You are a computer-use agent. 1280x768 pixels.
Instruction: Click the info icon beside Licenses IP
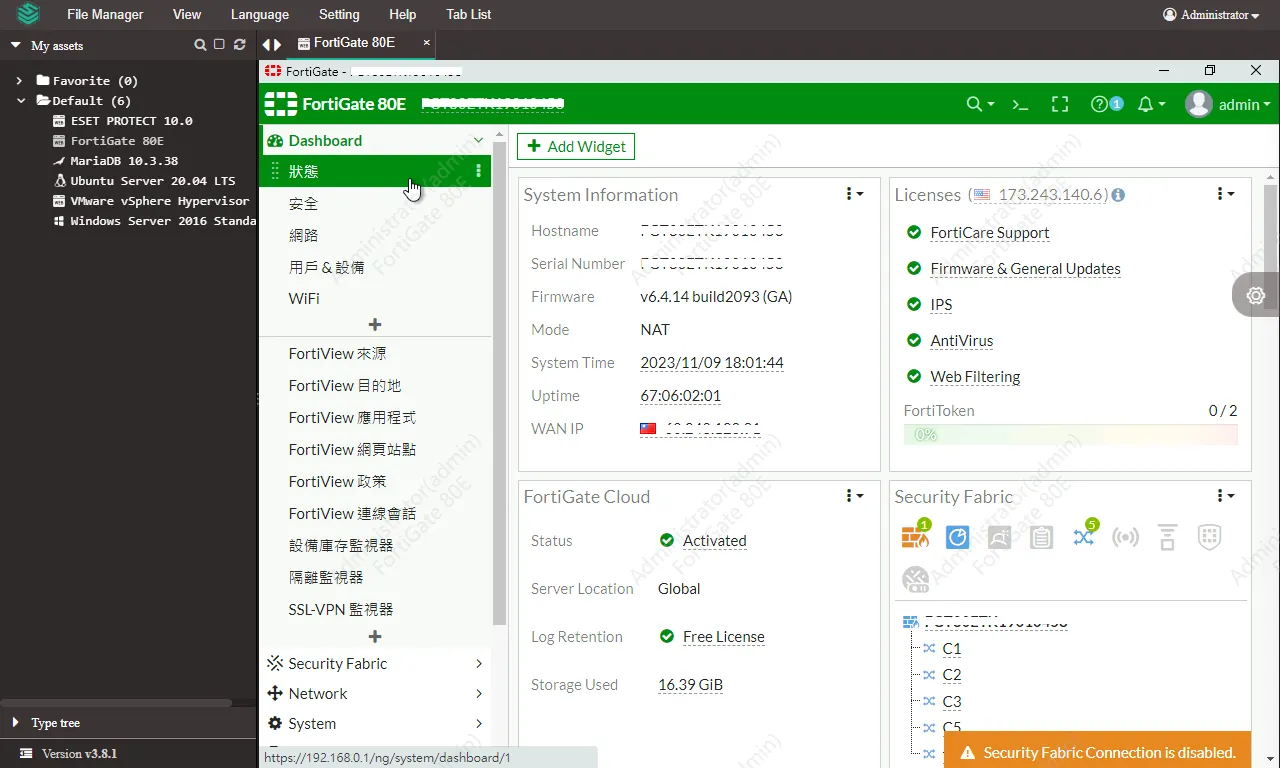pyautogui.click(x=1118, y=195)
